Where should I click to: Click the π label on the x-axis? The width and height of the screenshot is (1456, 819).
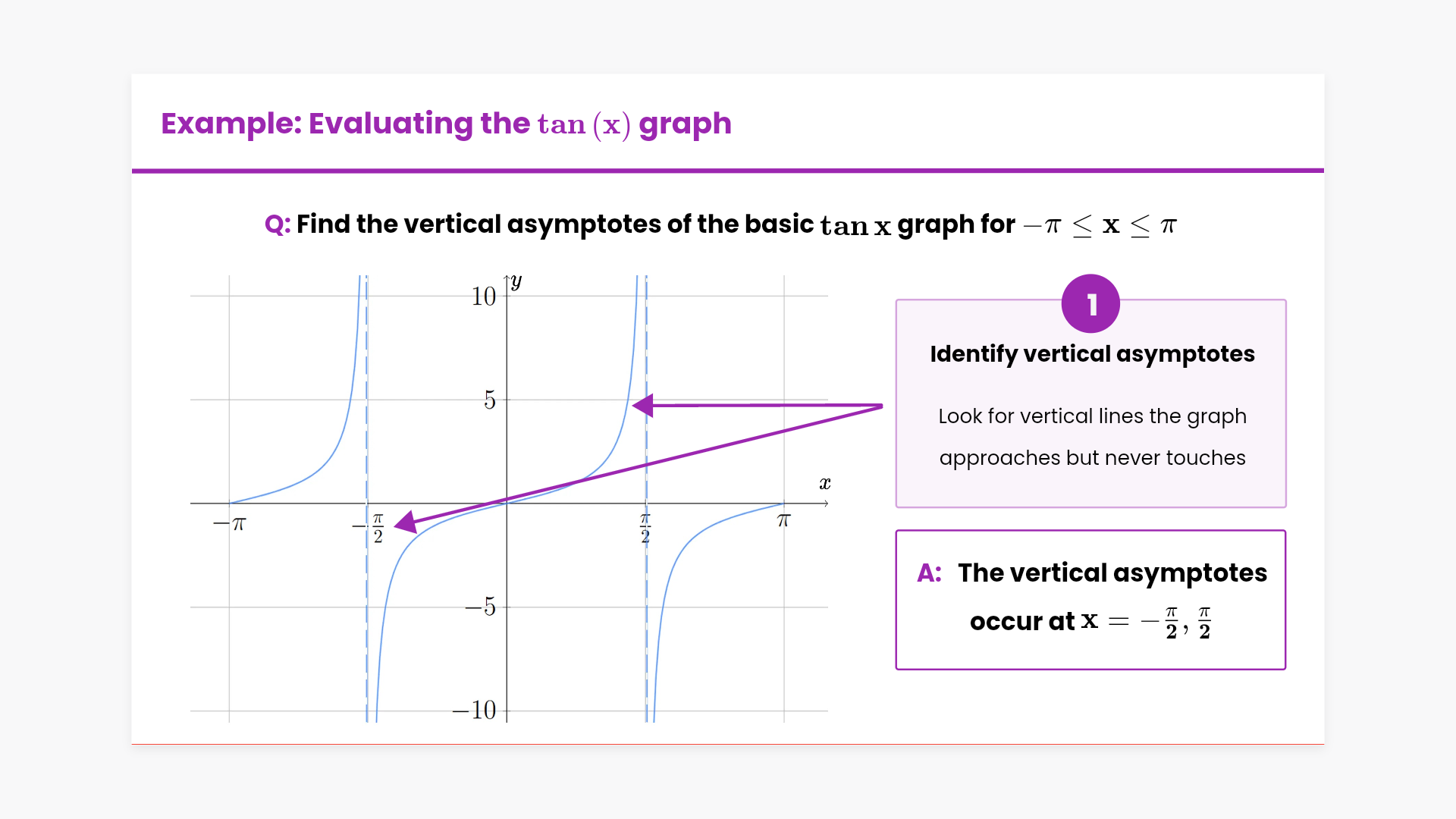(784, 521)
